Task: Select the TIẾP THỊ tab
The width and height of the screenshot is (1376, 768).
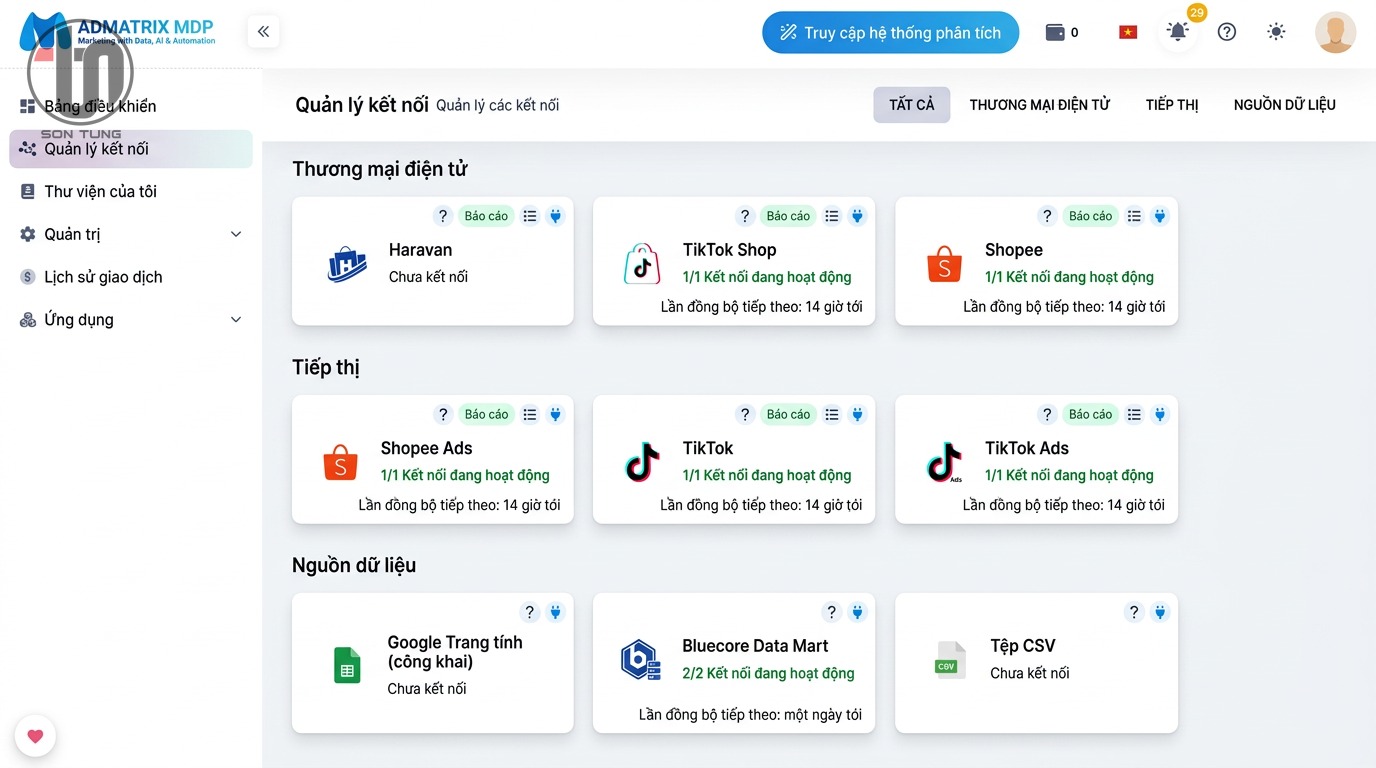Action: [x=1172, y=105]
